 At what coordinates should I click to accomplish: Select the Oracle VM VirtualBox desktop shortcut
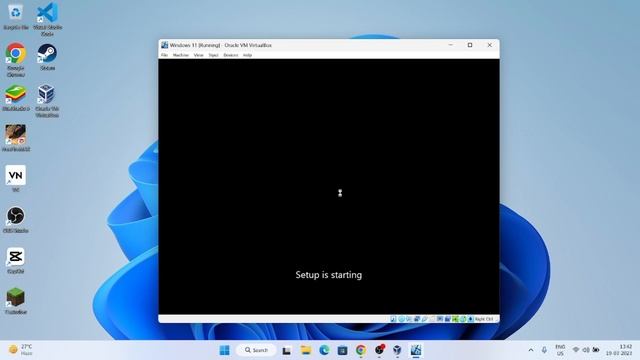click(47, 100)
